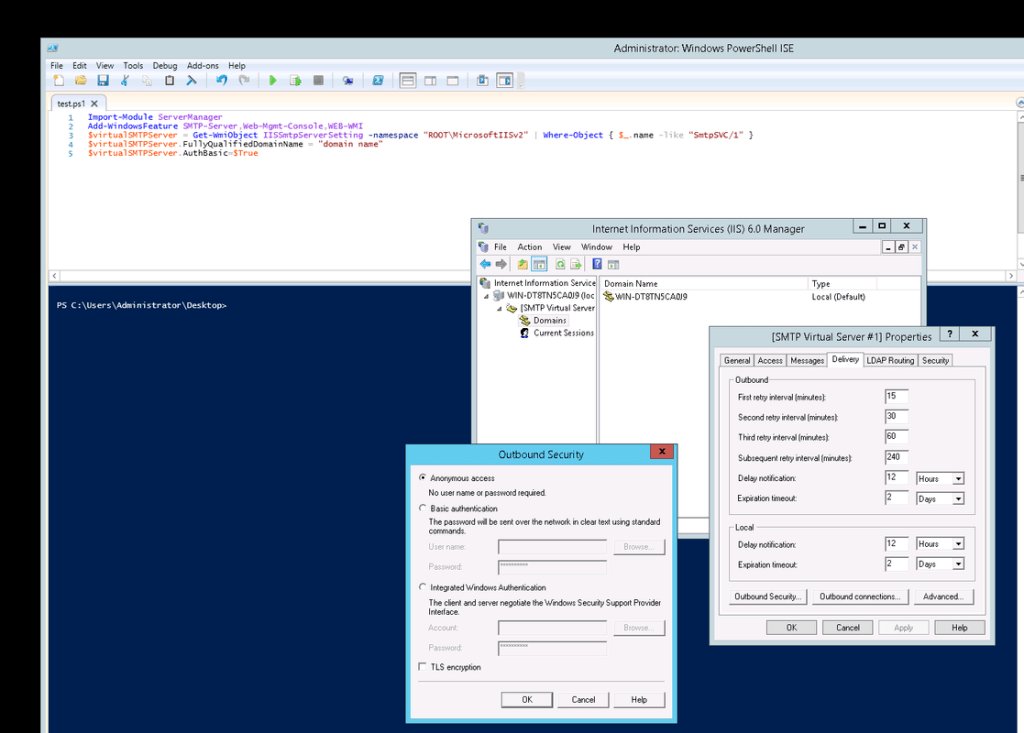This screenshot has width=1024, height=733.
Task: Click Stop operation square icon
Action: pos(318,80)
